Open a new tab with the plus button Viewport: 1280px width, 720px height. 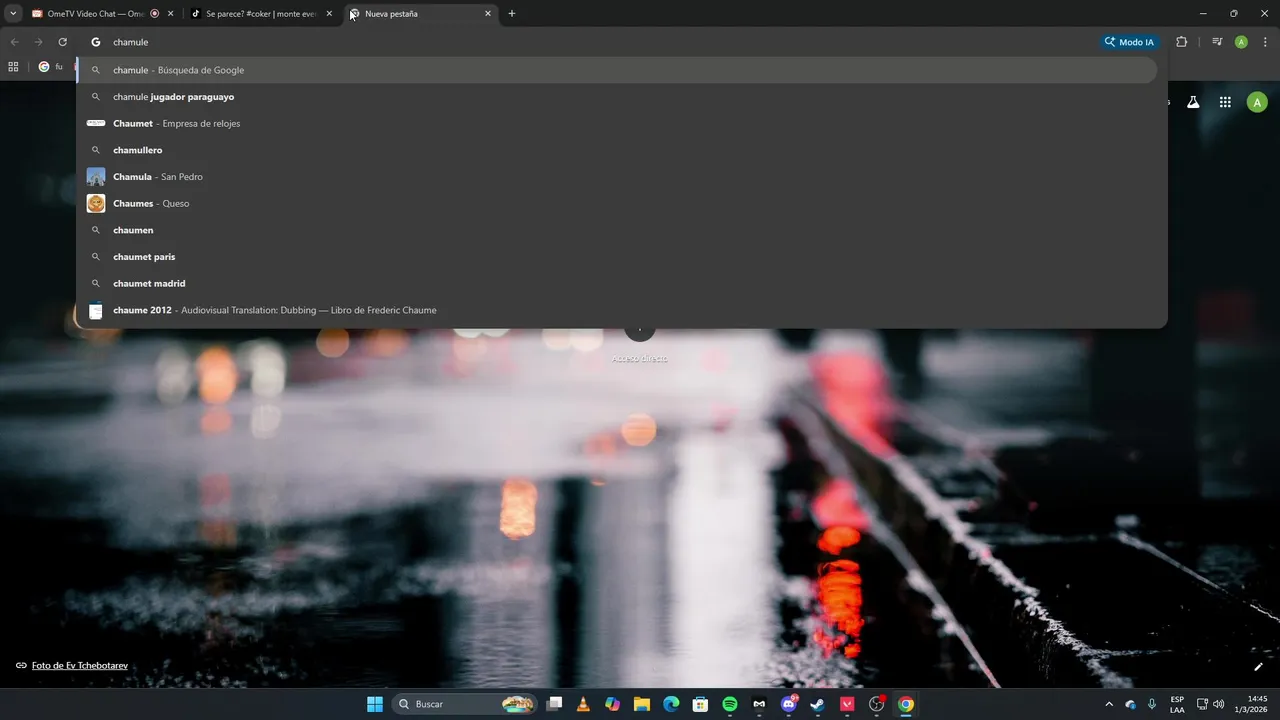[512, 14]
